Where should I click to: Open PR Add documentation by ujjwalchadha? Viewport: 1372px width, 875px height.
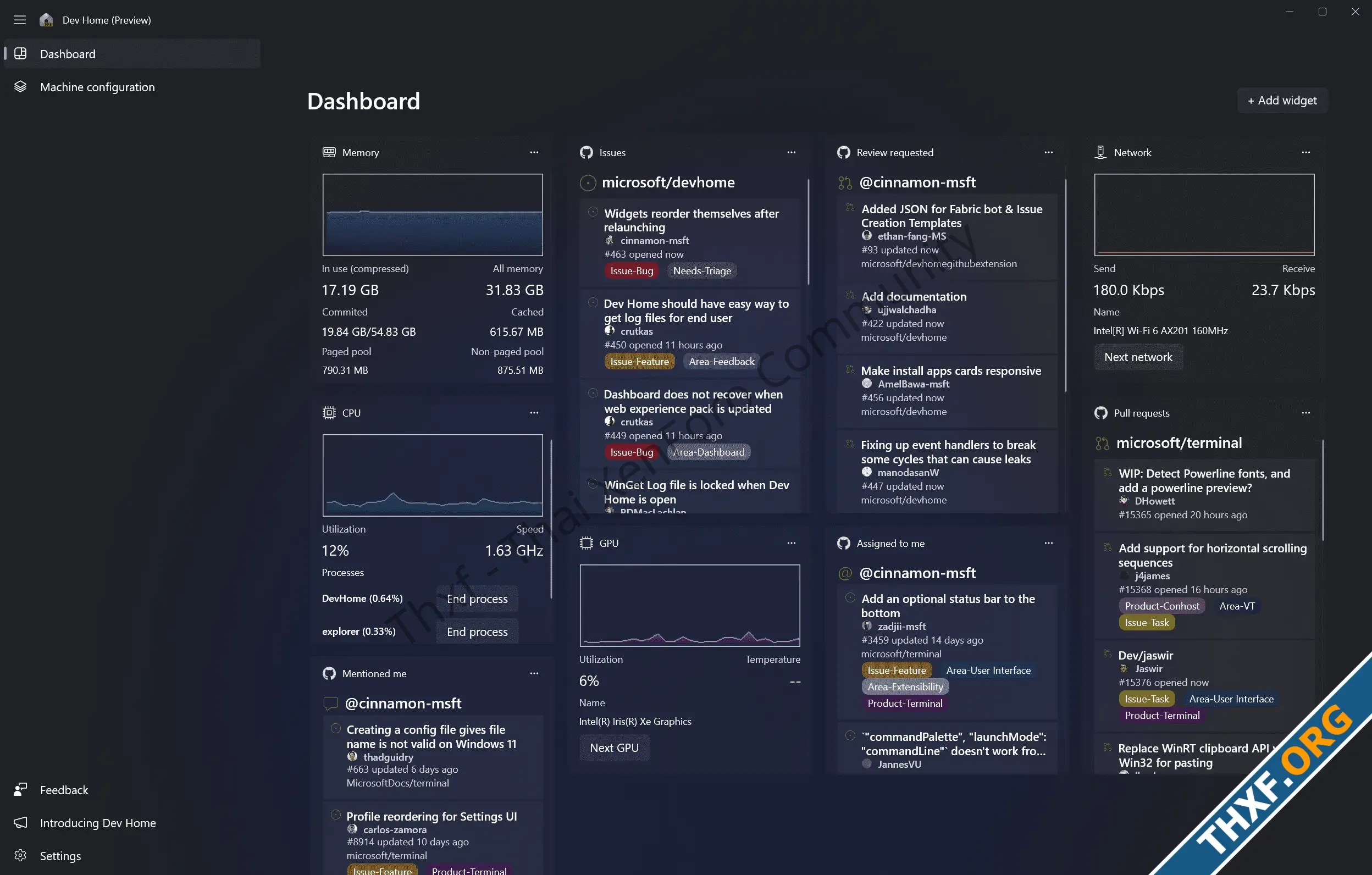click(947, 317)
